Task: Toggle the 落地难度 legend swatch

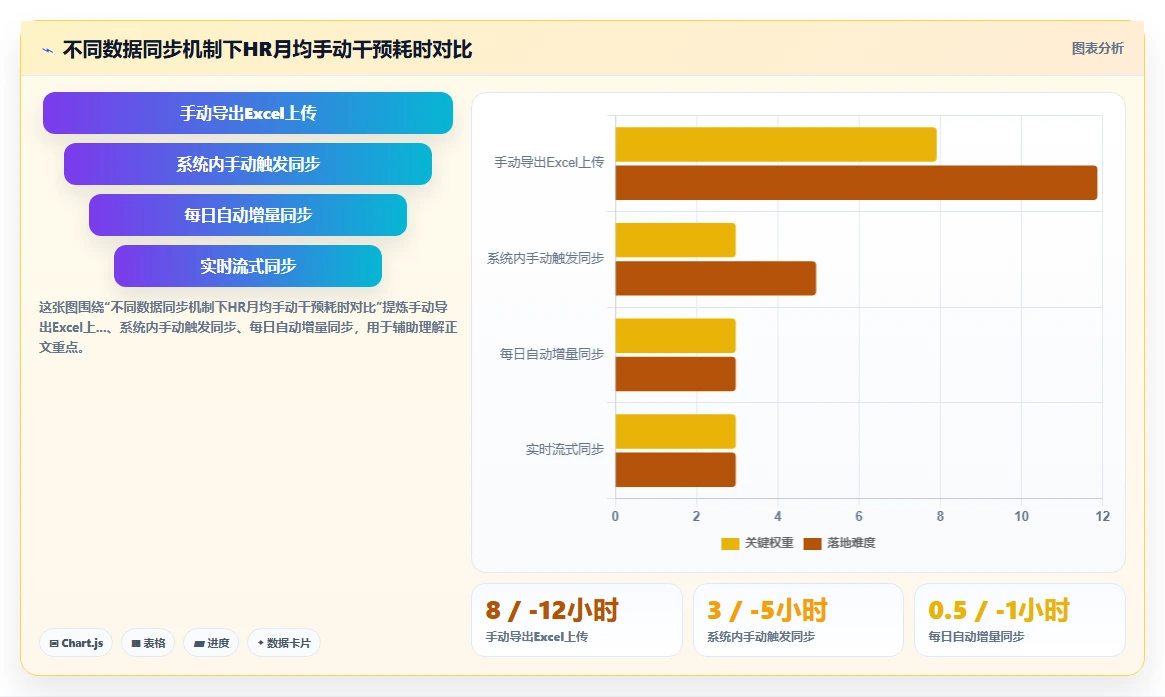Action: [812, 543]
